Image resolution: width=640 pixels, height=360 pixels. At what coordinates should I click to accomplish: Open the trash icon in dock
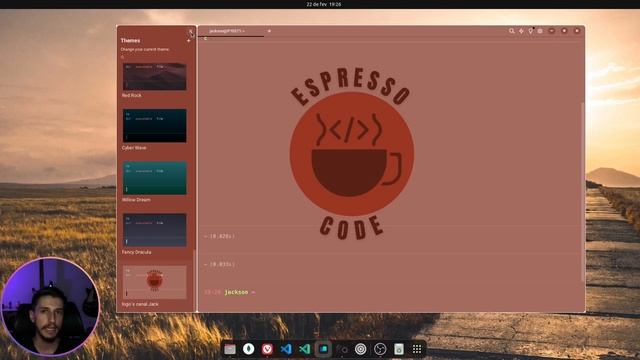[x=399, y=349]
